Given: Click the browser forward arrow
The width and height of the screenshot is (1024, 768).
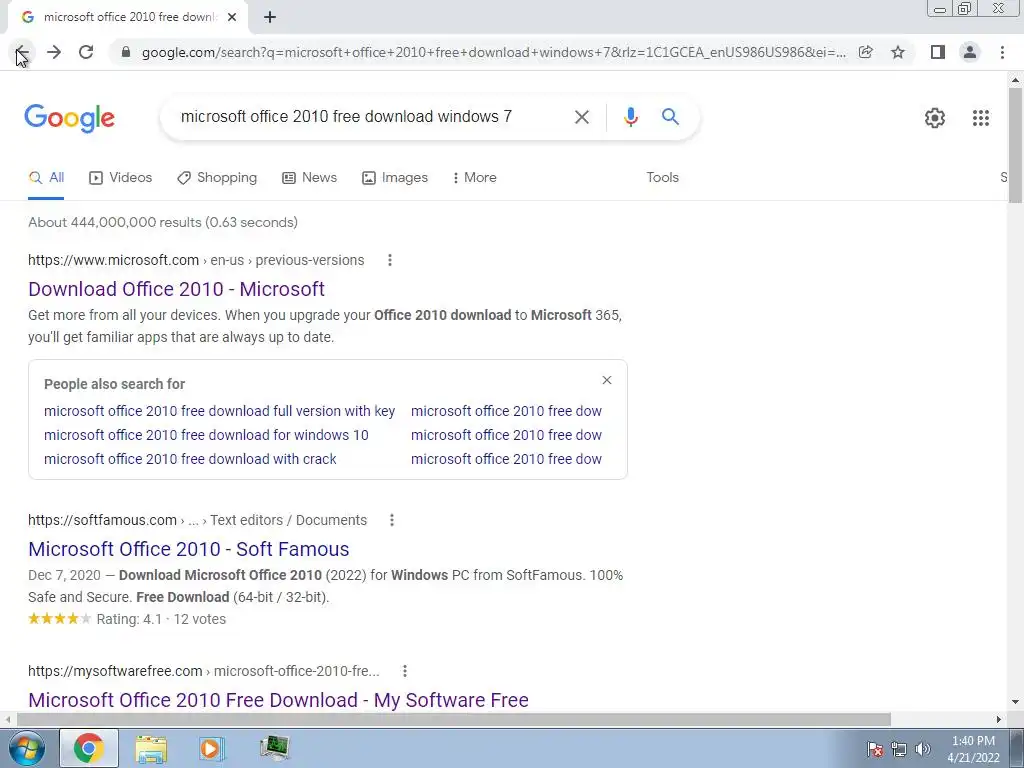Looking at the screenshot, I should [54, 52].
